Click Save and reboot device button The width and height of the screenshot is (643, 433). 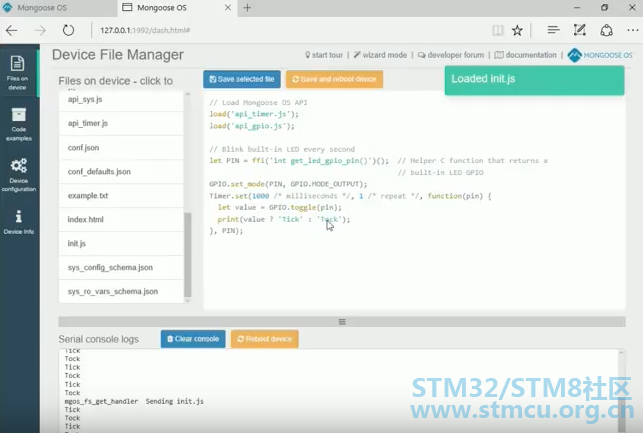tap(335, 79)
